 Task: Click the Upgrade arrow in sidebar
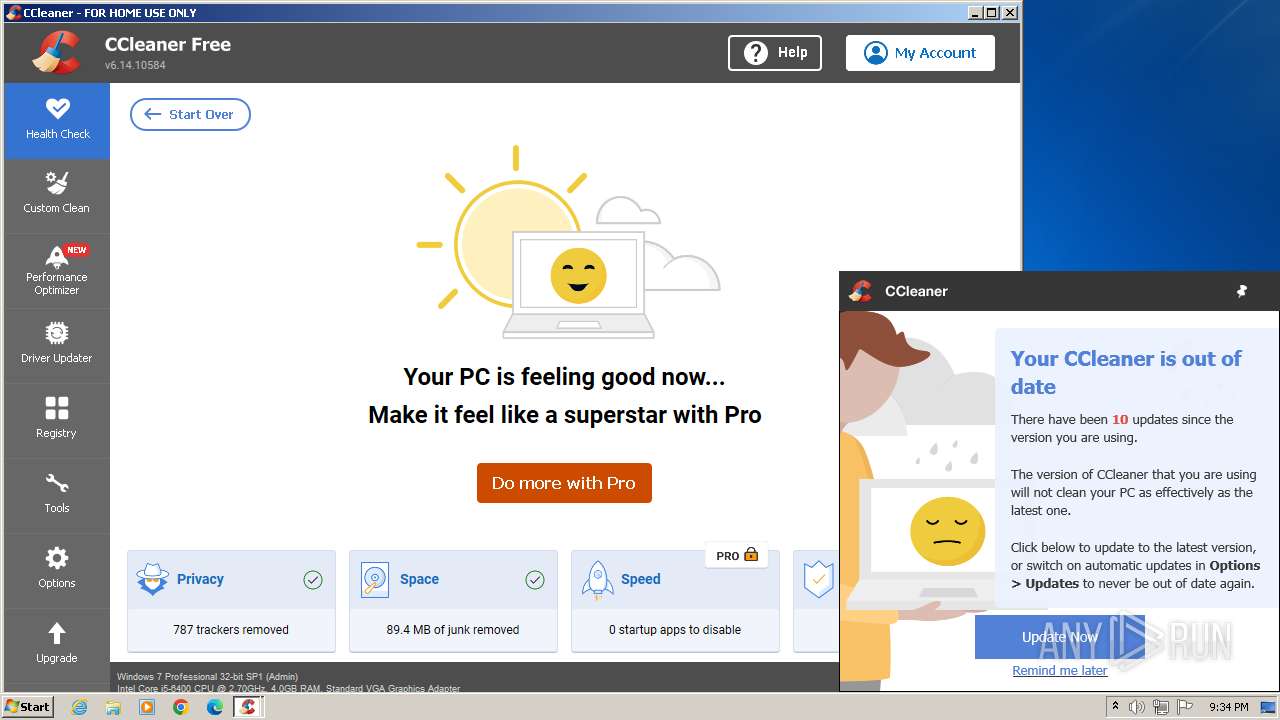pos(57,643)
